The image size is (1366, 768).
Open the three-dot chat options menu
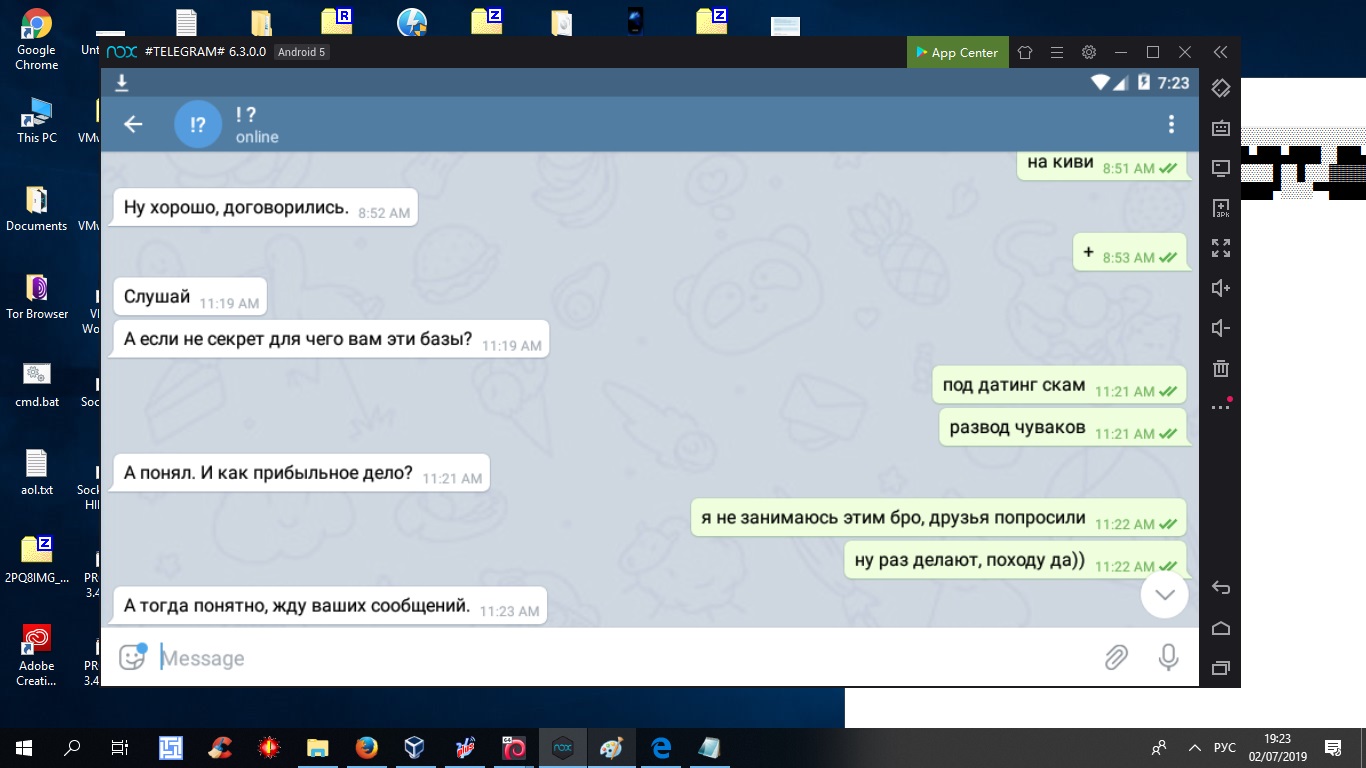(x=1171, y=124)
